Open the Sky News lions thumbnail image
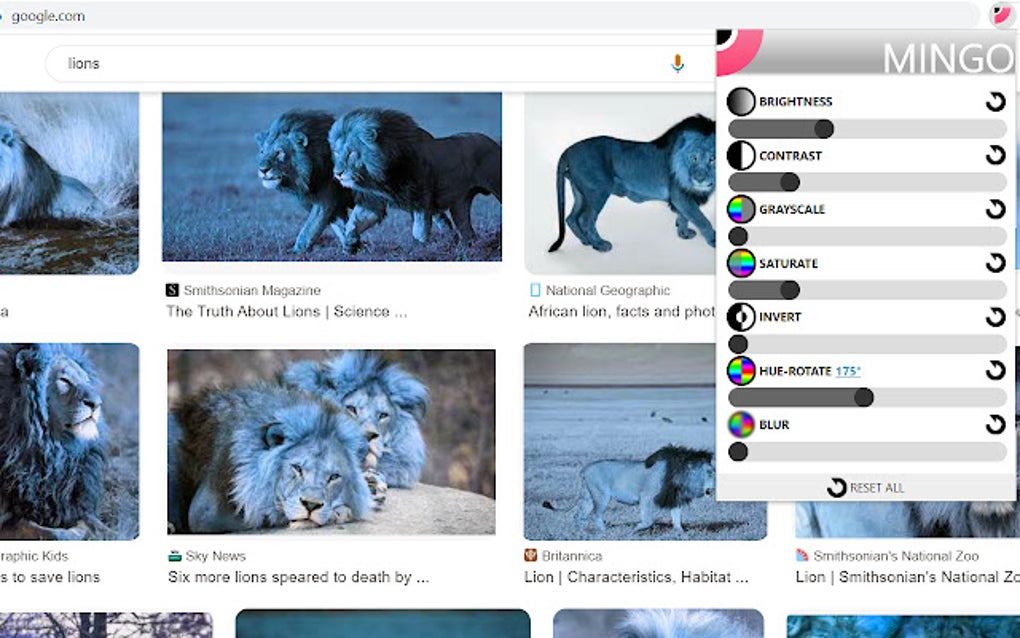 coord(330,443)
